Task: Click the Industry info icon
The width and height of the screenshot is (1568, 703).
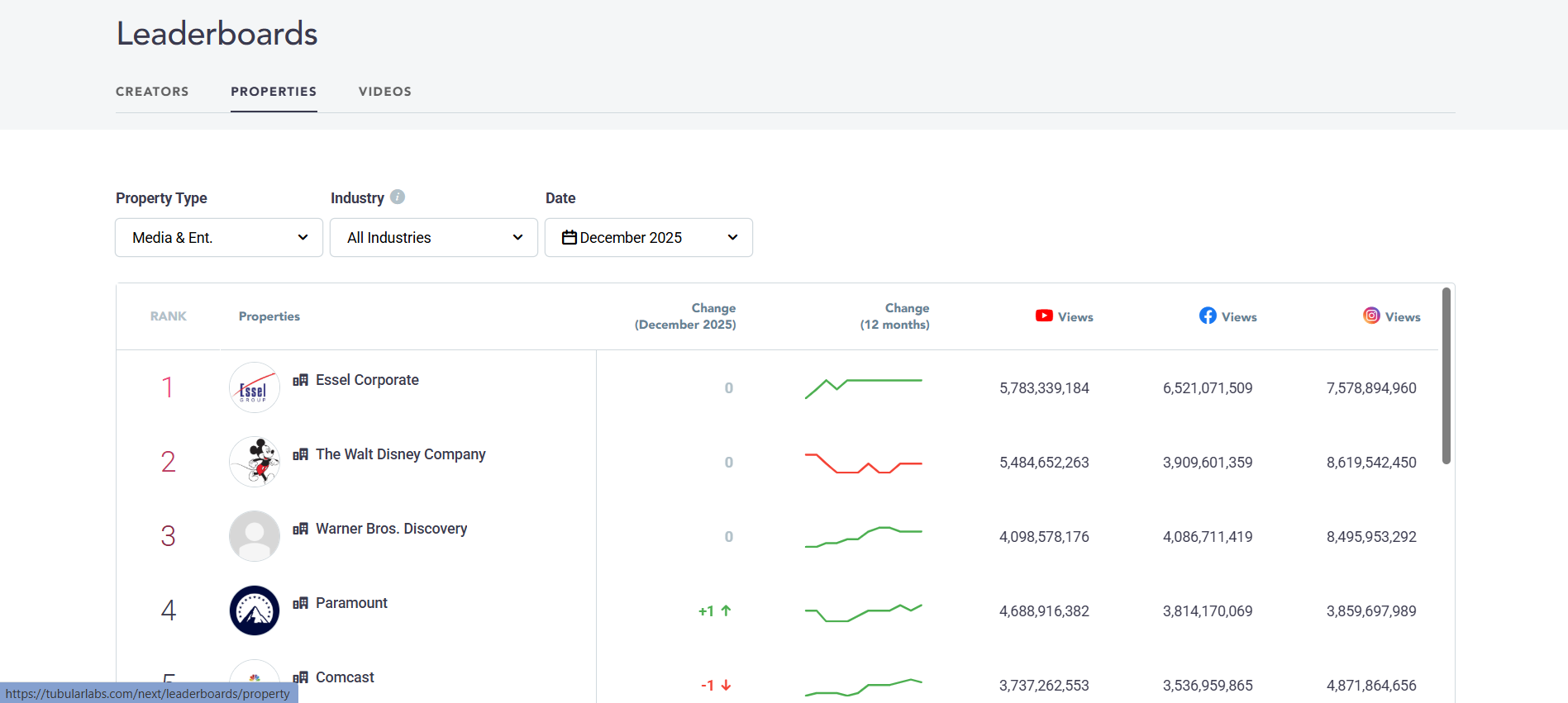Action: tap(398, 197)
